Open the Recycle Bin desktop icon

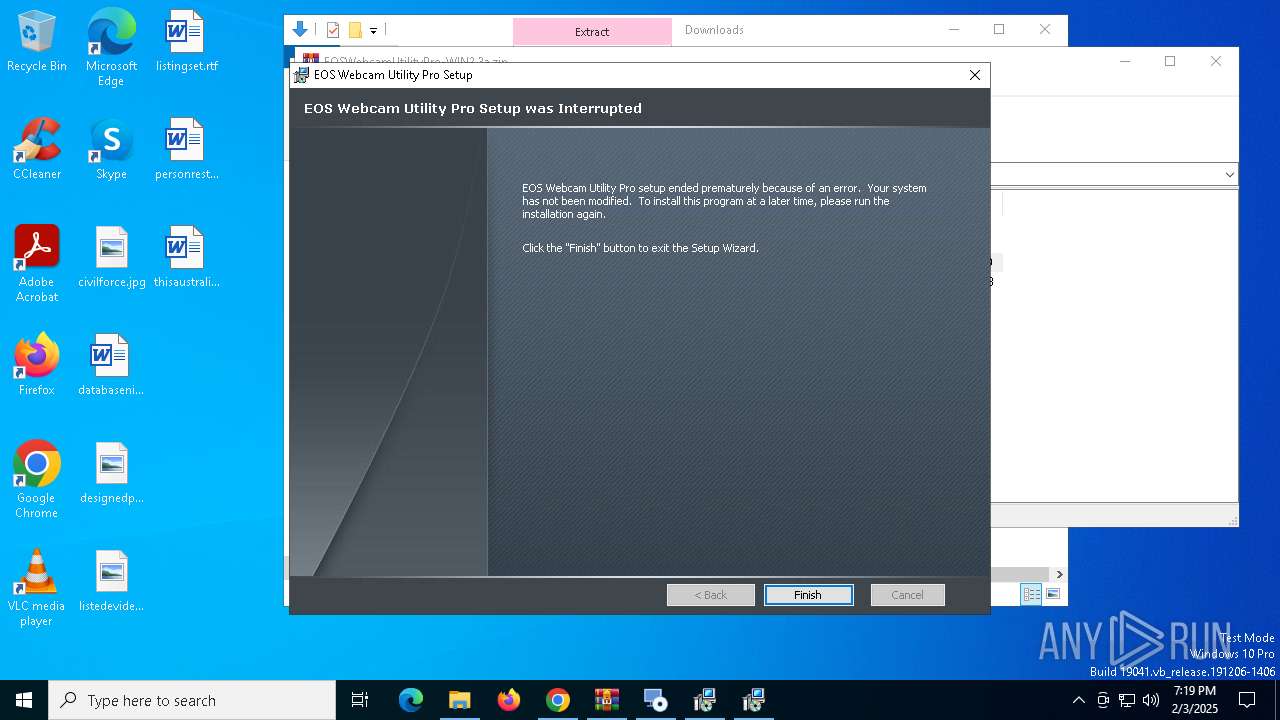pos(37,42)
